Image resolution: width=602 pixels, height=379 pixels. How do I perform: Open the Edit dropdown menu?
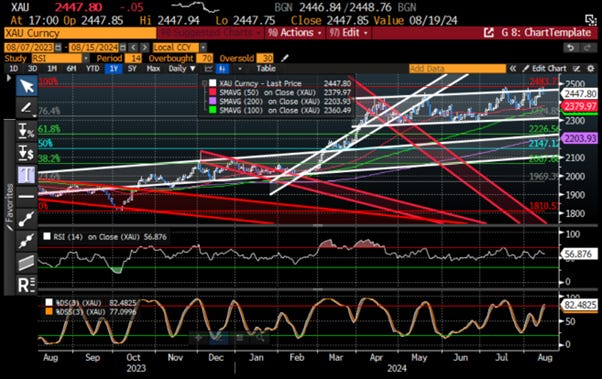tap(348, 33)
